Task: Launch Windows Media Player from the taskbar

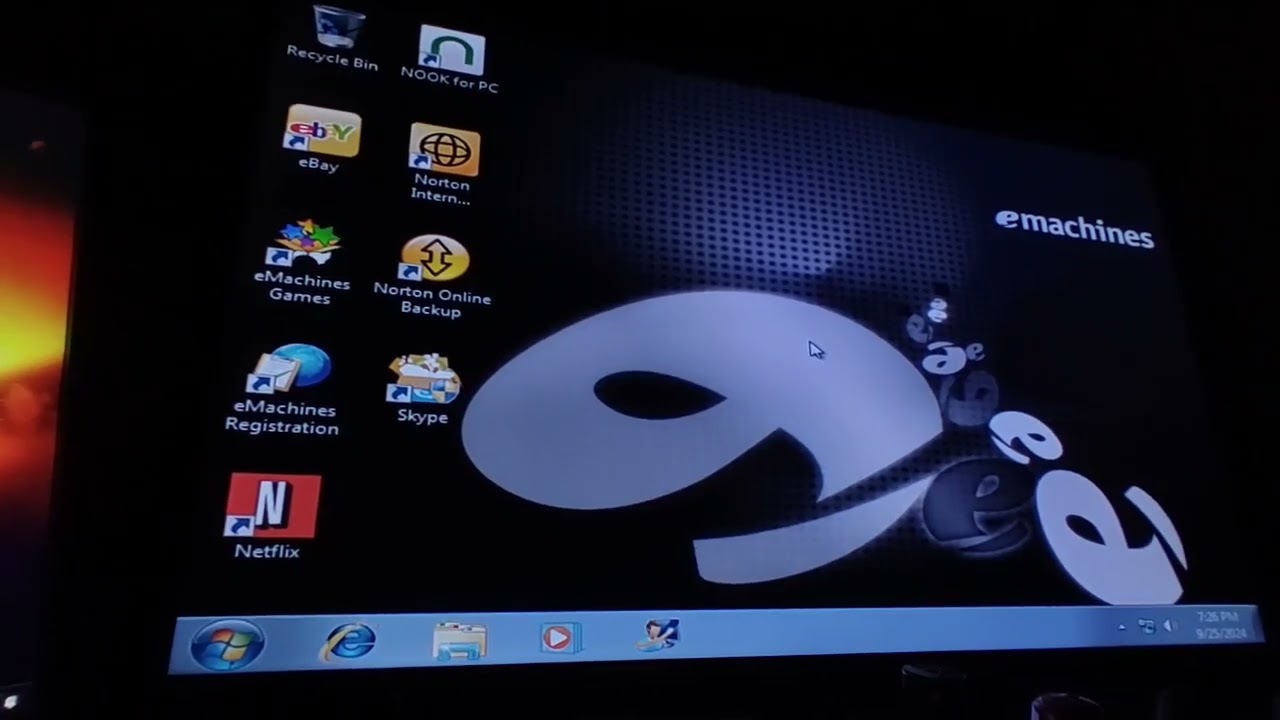Action: [560, 637]
